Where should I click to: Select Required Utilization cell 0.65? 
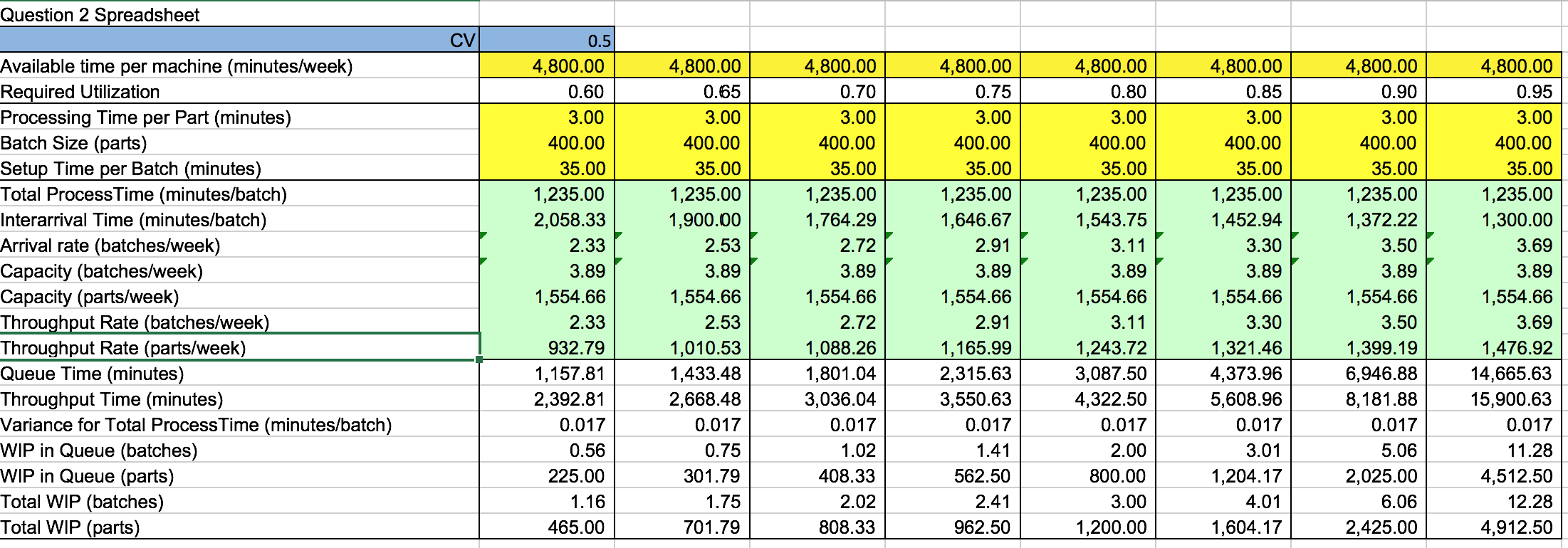[682, 91]
